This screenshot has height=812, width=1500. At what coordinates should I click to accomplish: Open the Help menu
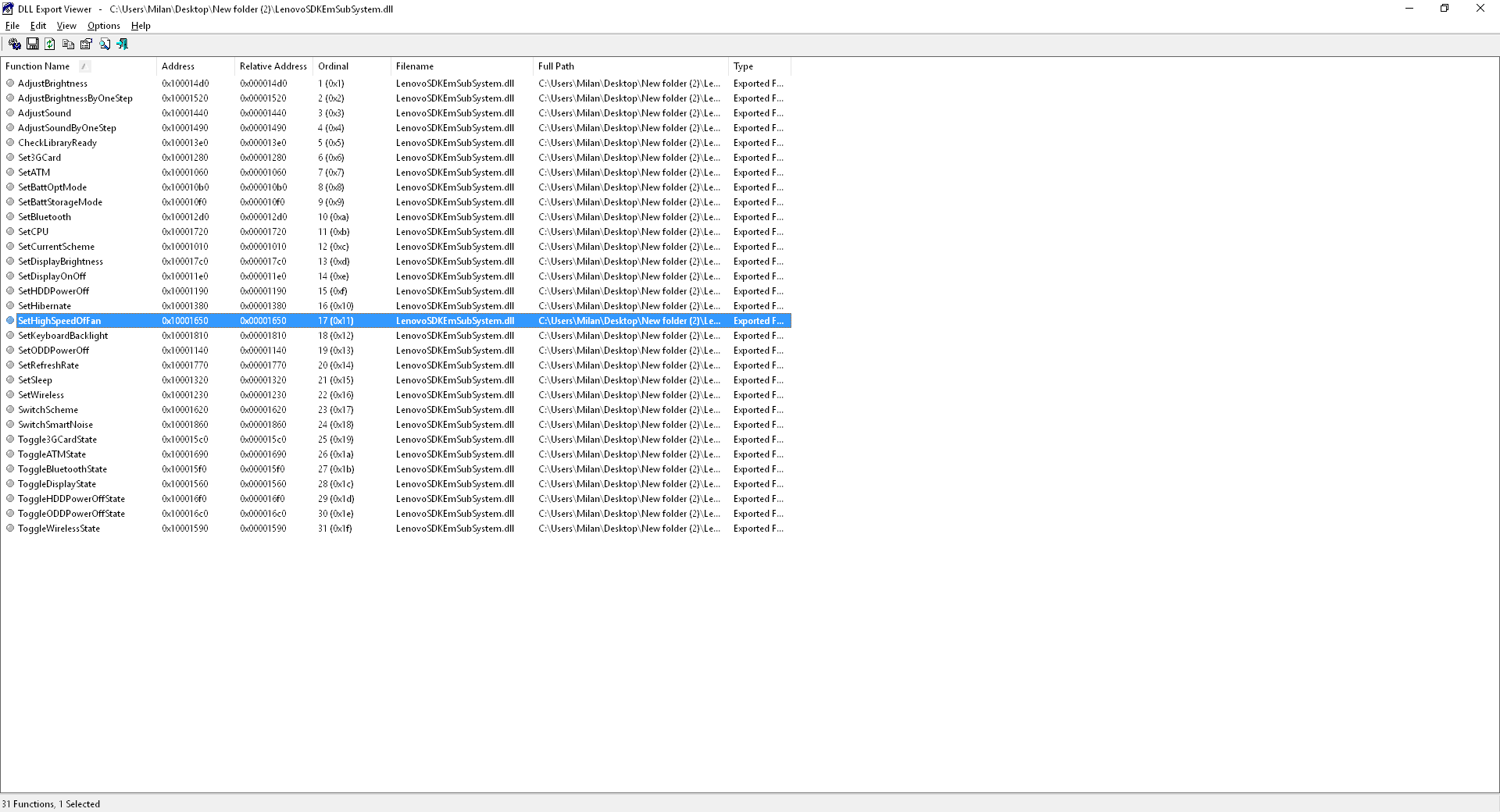[x=141, y=26]
